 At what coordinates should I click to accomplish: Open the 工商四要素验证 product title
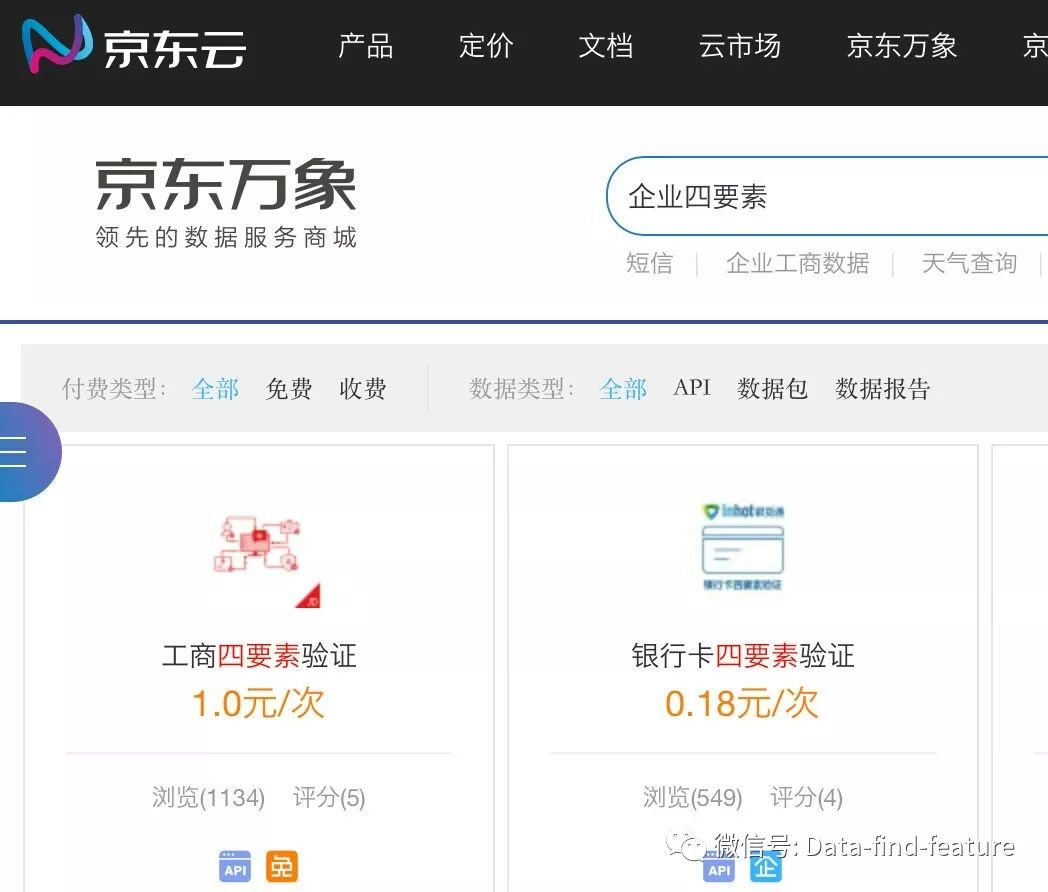[259, 655]
